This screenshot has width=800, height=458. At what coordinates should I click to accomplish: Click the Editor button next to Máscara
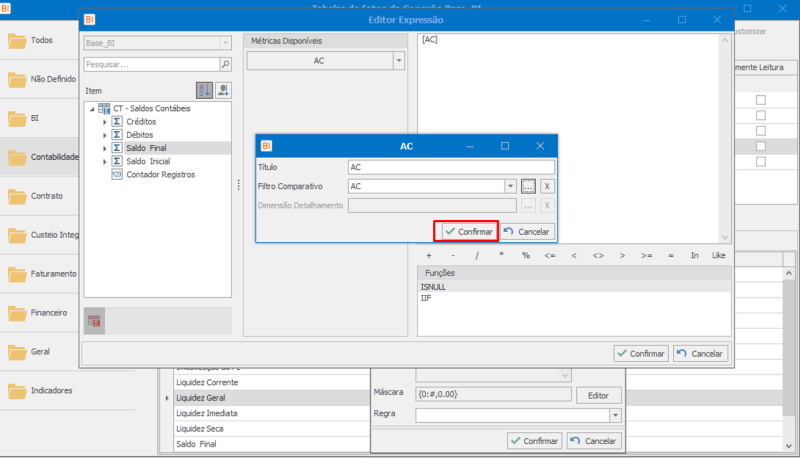[598, 395]
